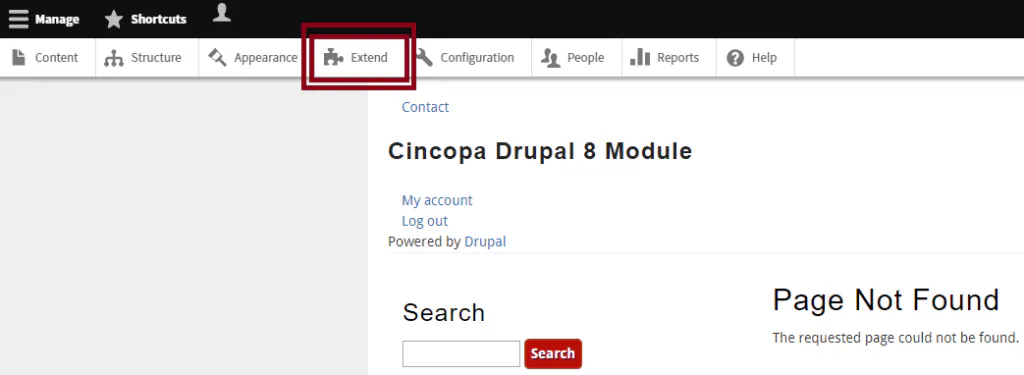1024x375 pixels.
Task: Click the Page Not Found heading
Action: click(x=886, y=301)
